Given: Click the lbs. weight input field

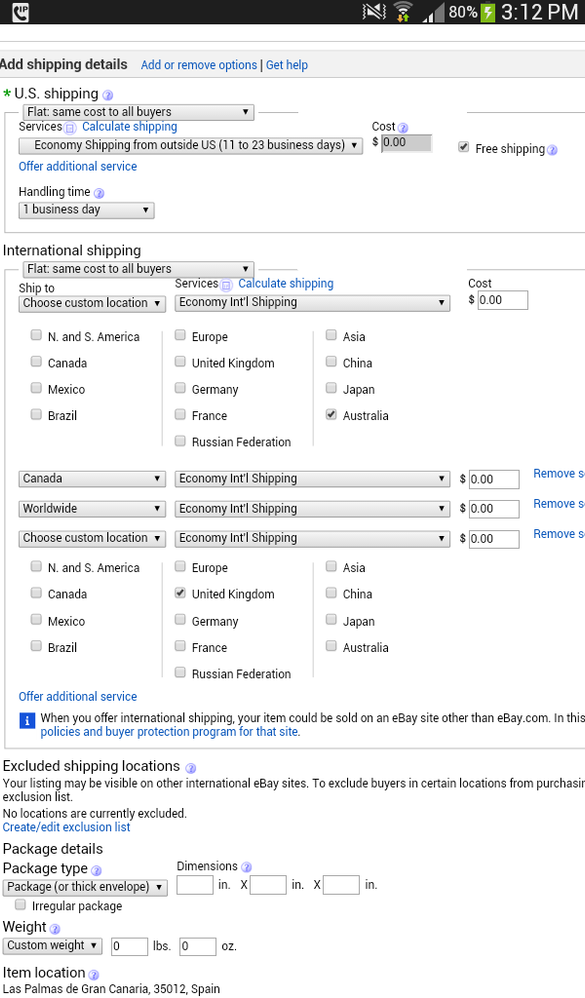Looking at the screenshot, I should (129, 946).
